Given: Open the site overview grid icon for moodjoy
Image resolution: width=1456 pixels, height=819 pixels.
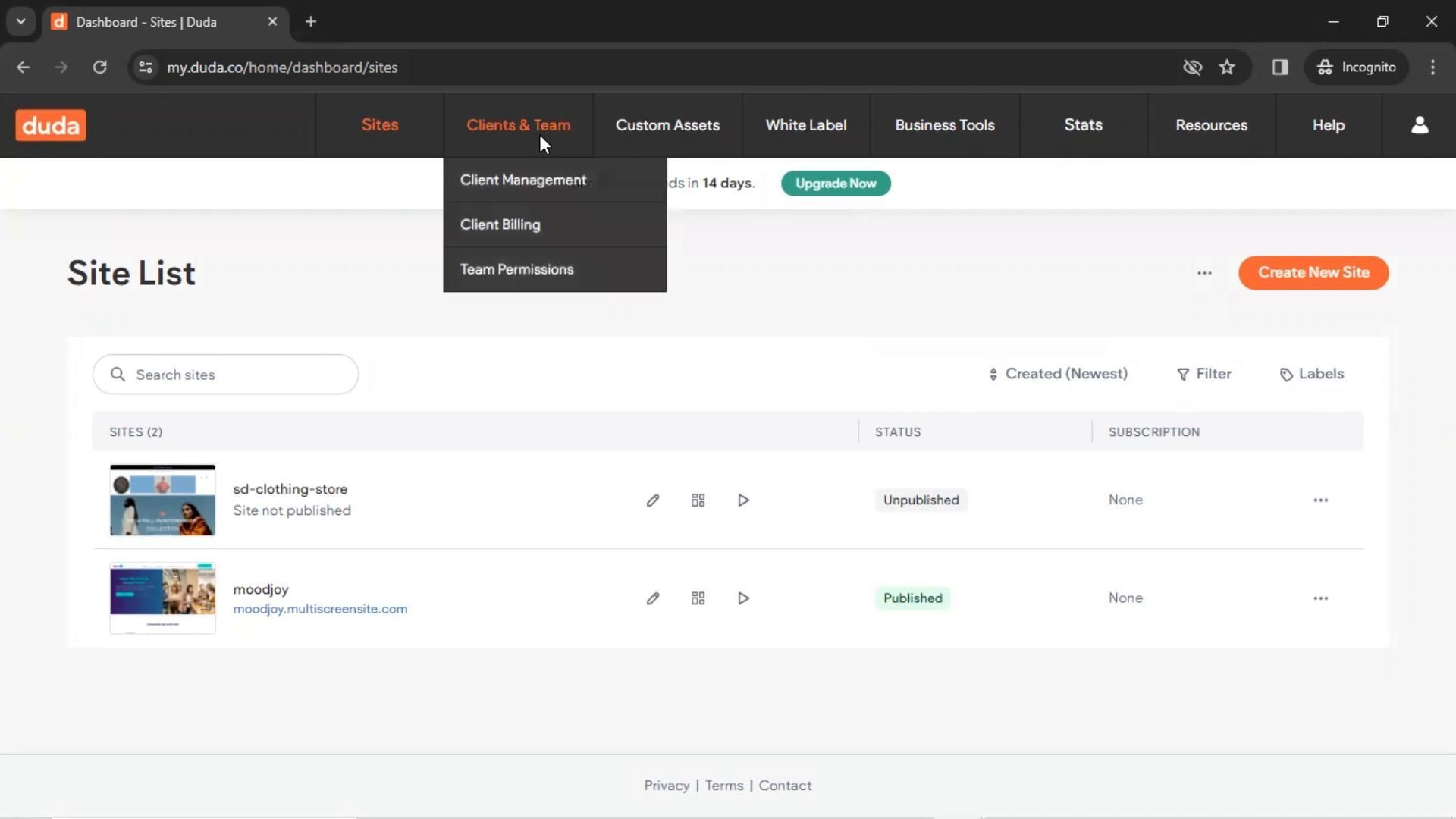Looking at the screenshot, I should tap(698, 598).
